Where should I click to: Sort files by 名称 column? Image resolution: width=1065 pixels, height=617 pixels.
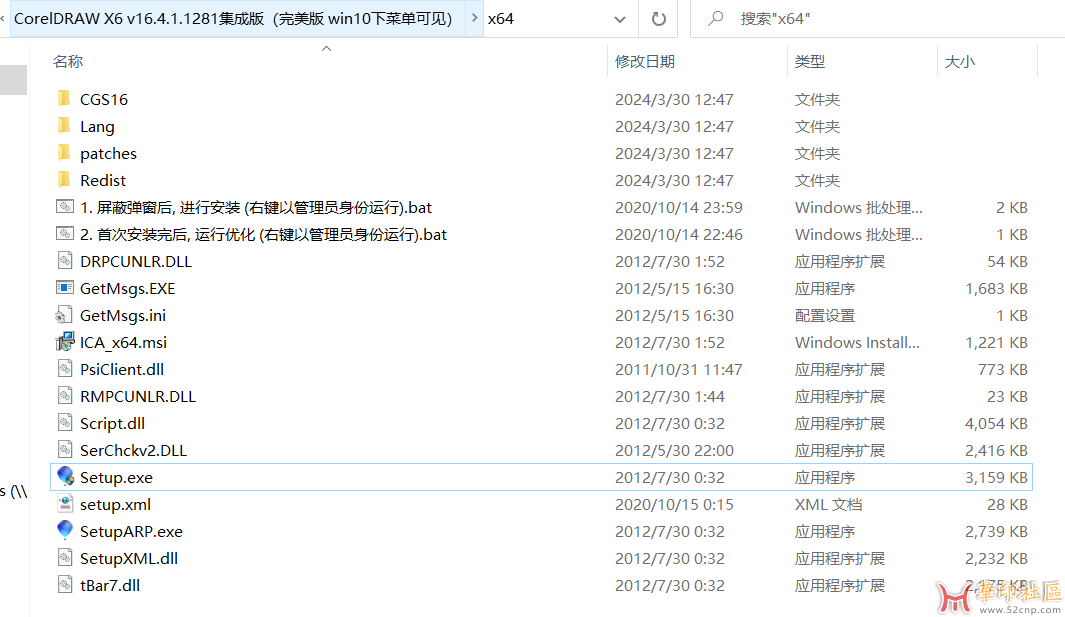[68, 61]
